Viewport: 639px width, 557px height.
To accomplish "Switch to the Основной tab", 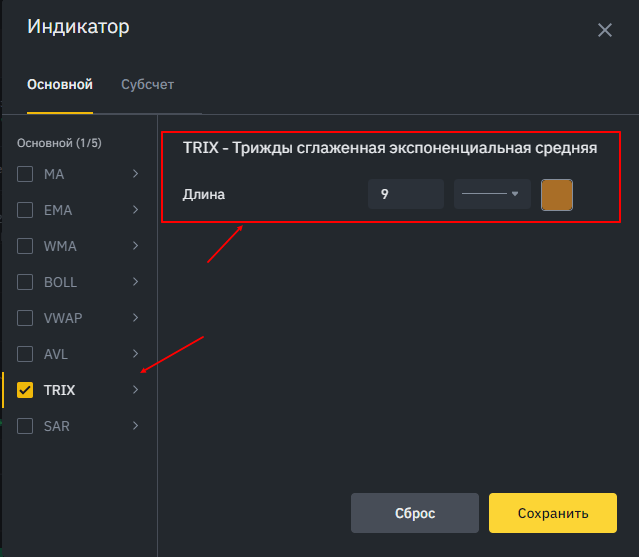I will (60, 85).
